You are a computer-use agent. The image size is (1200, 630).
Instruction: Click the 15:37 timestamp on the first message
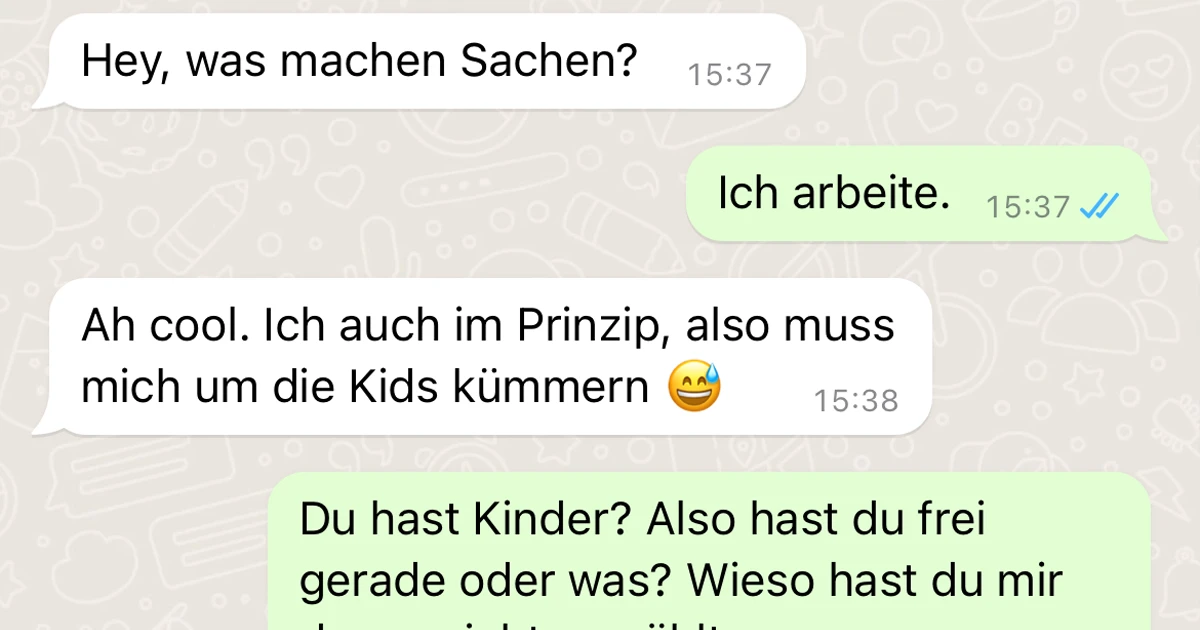[730, 74]
